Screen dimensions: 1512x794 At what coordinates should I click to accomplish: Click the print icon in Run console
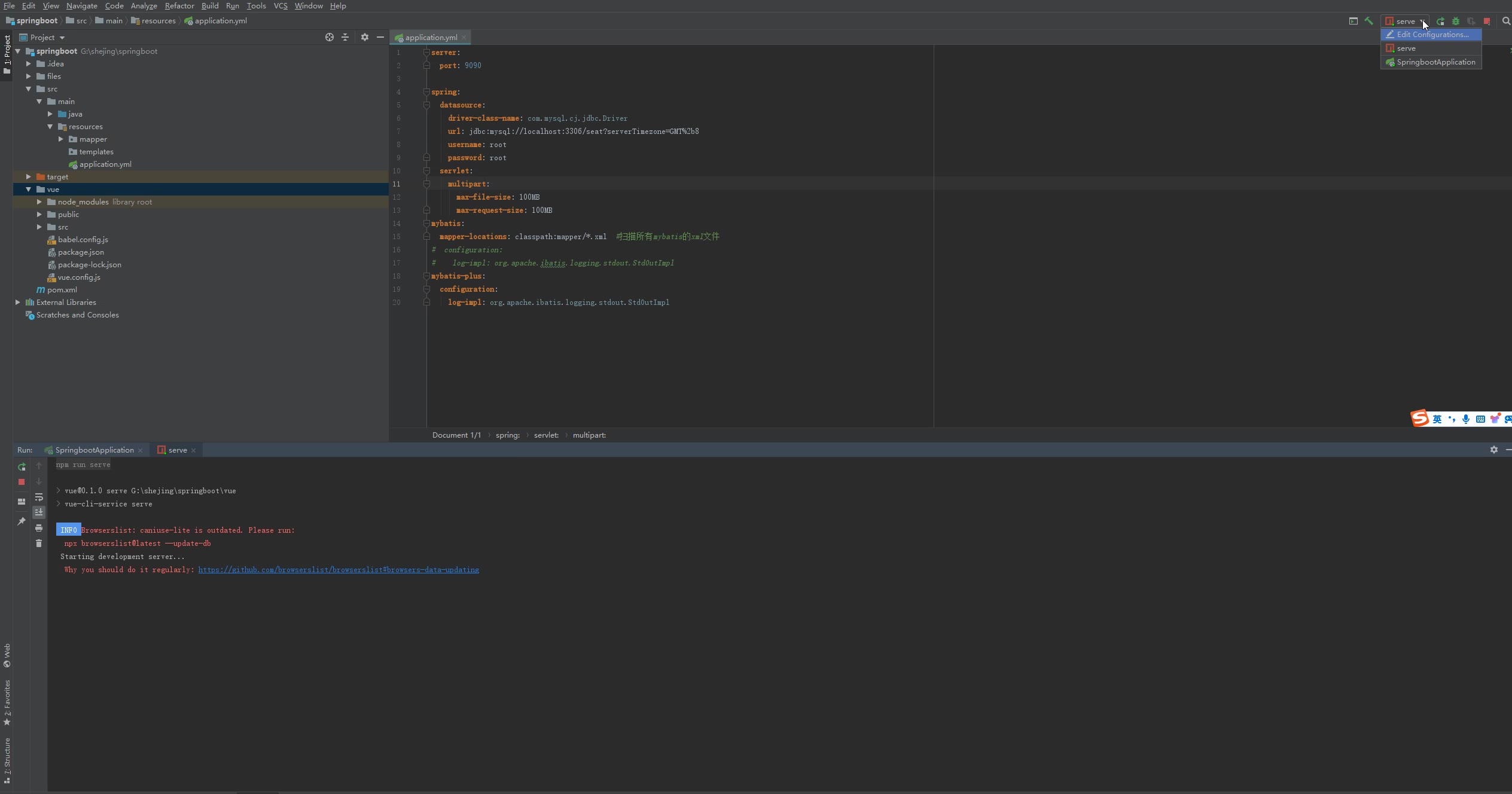(x=39, y=528)
